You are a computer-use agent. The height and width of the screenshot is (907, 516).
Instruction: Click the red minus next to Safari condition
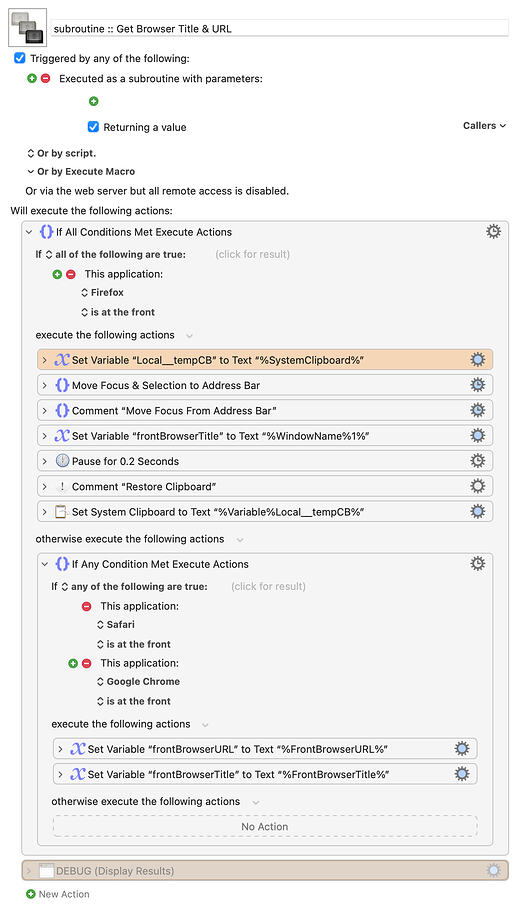pyautogui.click(x=86, y=606)
